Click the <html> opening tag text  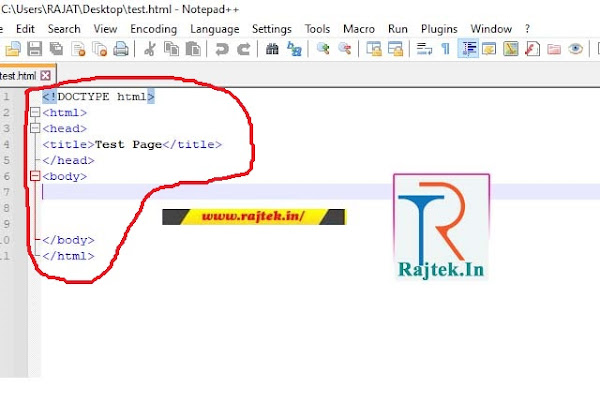(65, 113)
